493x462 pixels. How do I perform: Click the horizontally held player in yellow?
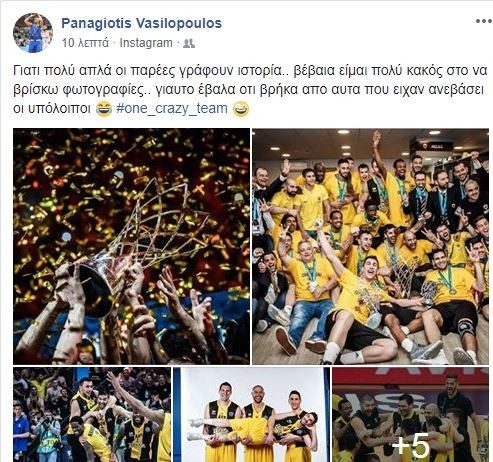click(253, 428)
